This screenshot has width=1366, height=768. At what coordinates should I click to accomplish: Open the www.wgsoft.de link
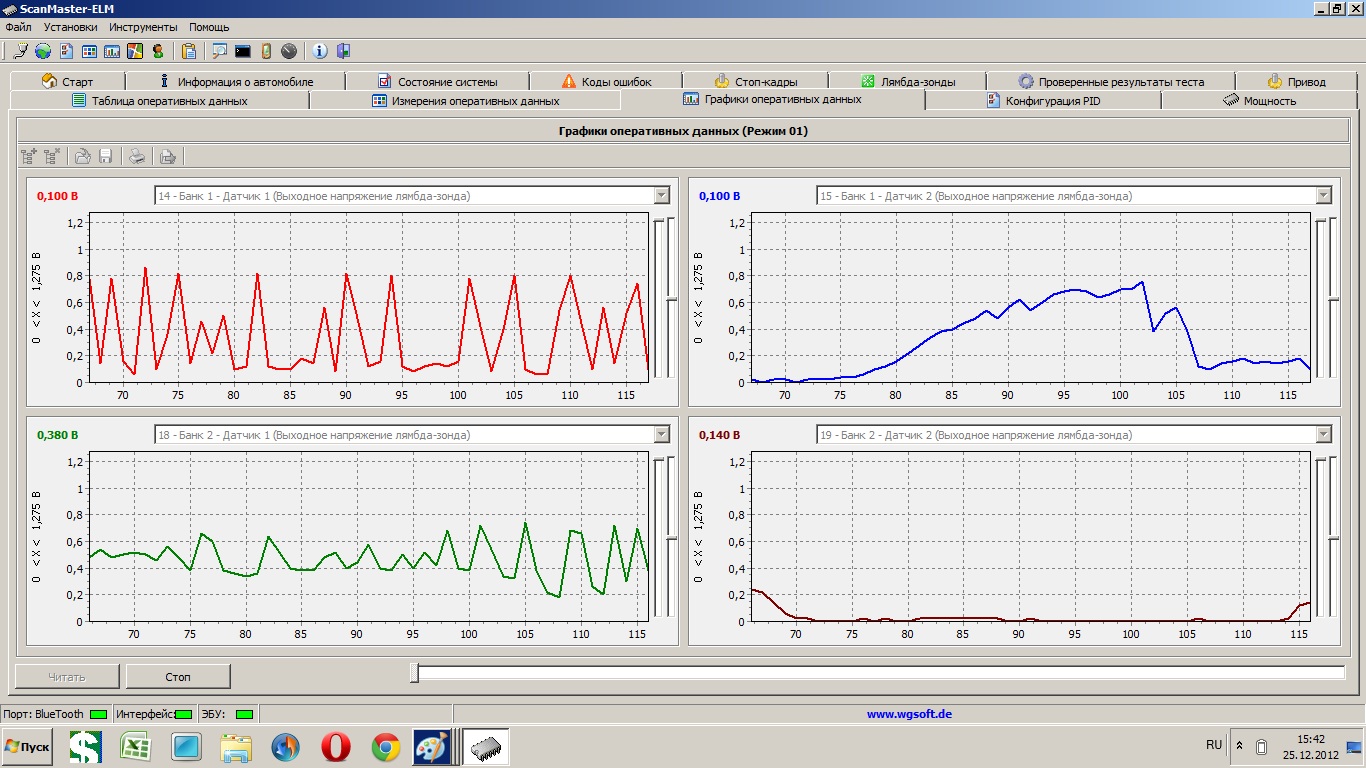point(908,714)
